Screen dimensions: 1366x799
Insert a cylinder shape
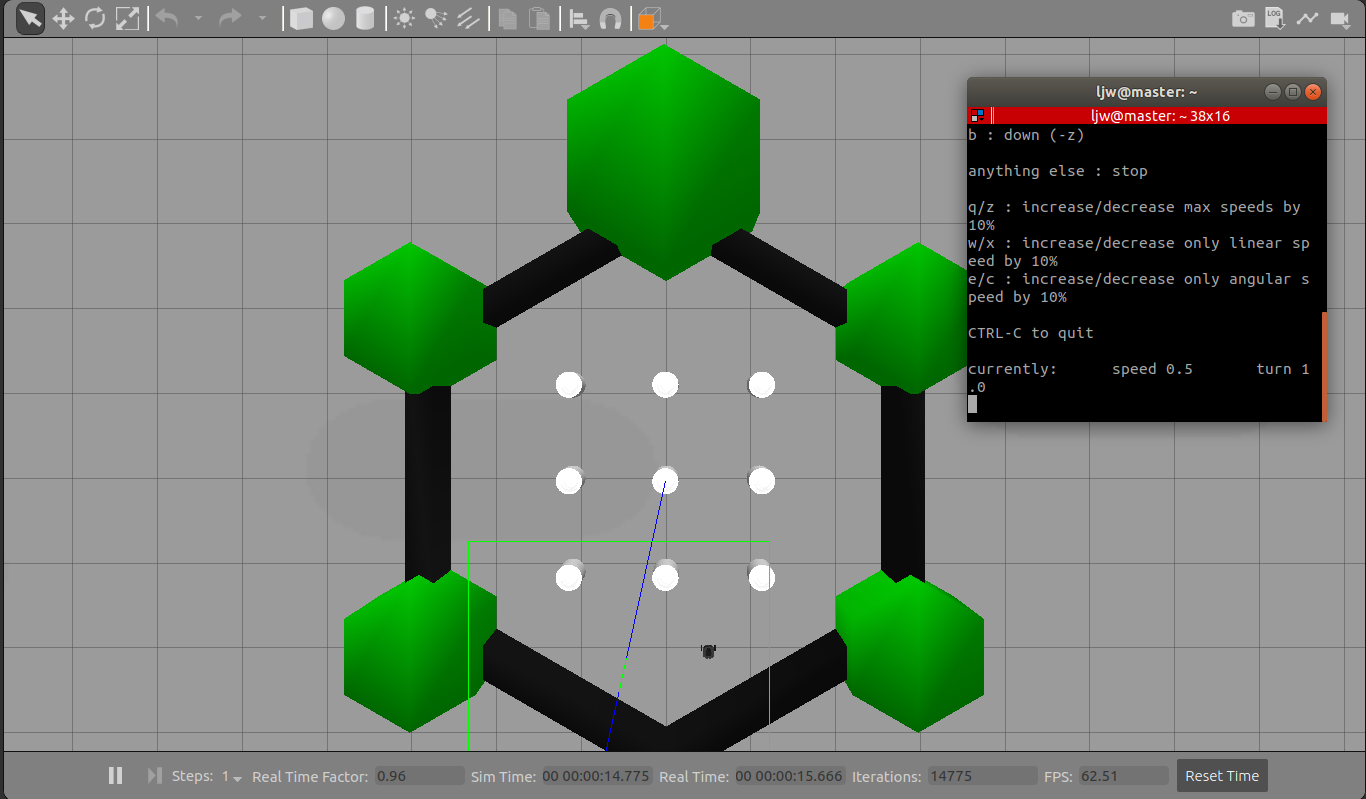pos(365,18)
